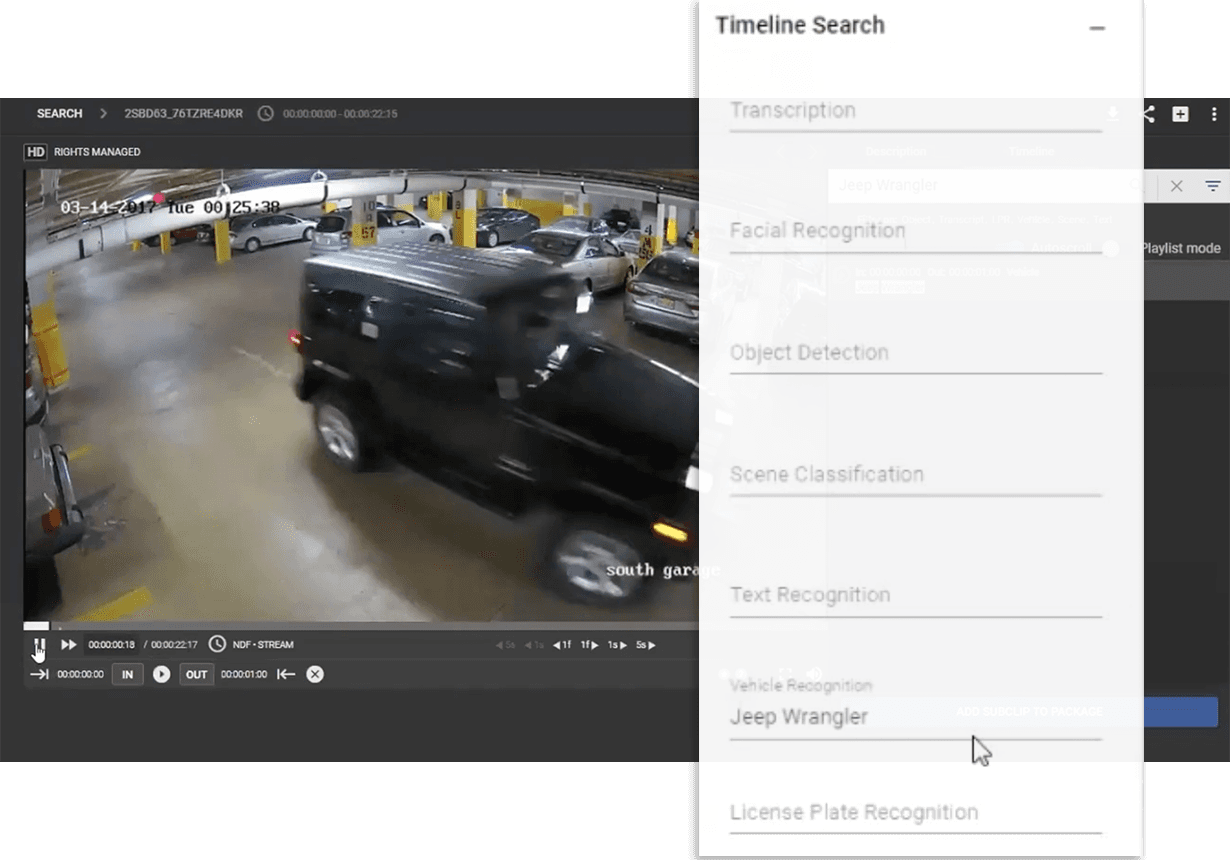Screen dimensions: 1230x860
Task: Click the share icon in top bar
Action: pos(1148,114)
